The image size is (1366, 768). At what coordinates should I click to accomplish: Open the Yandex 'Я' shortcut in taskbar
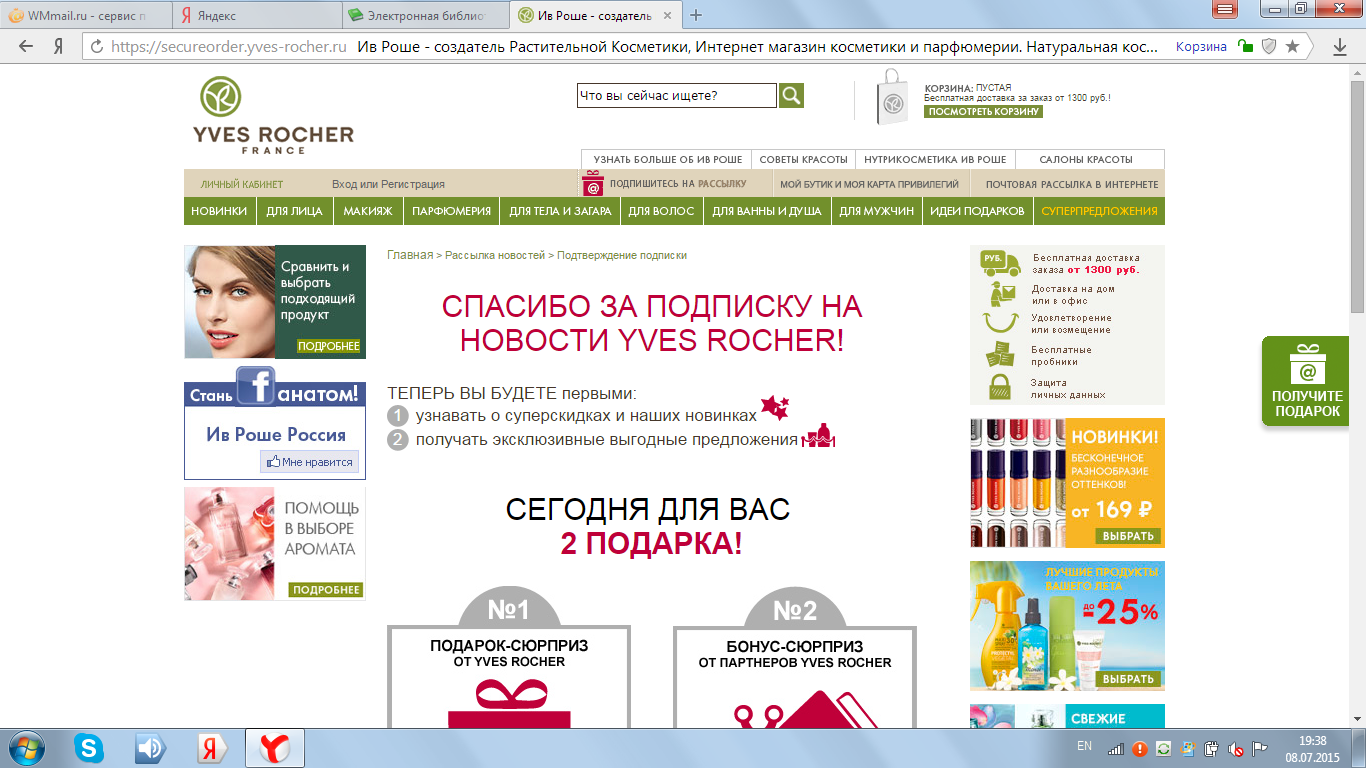(211, 748)
